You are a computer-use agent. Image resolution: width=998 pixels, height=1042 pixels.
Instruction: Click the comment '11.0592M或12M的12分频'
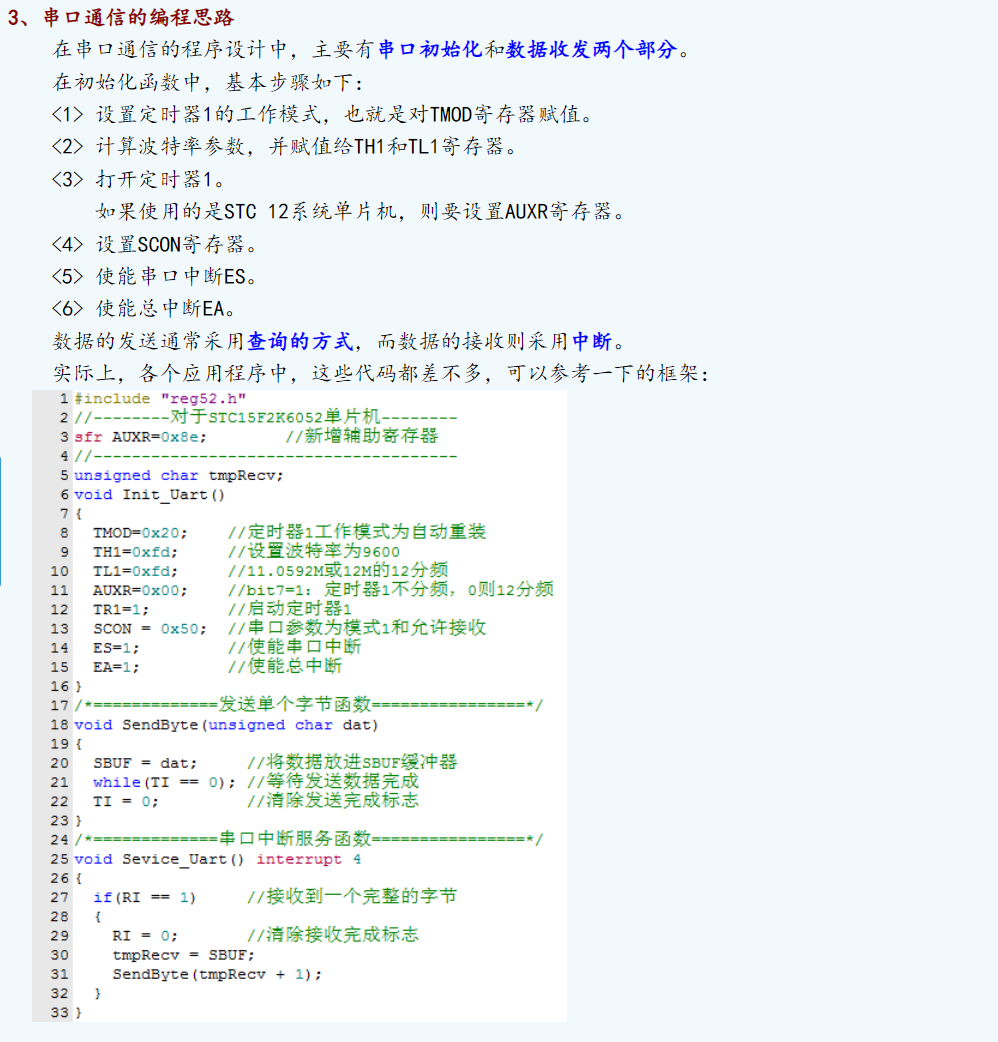[x=338, y=570]
